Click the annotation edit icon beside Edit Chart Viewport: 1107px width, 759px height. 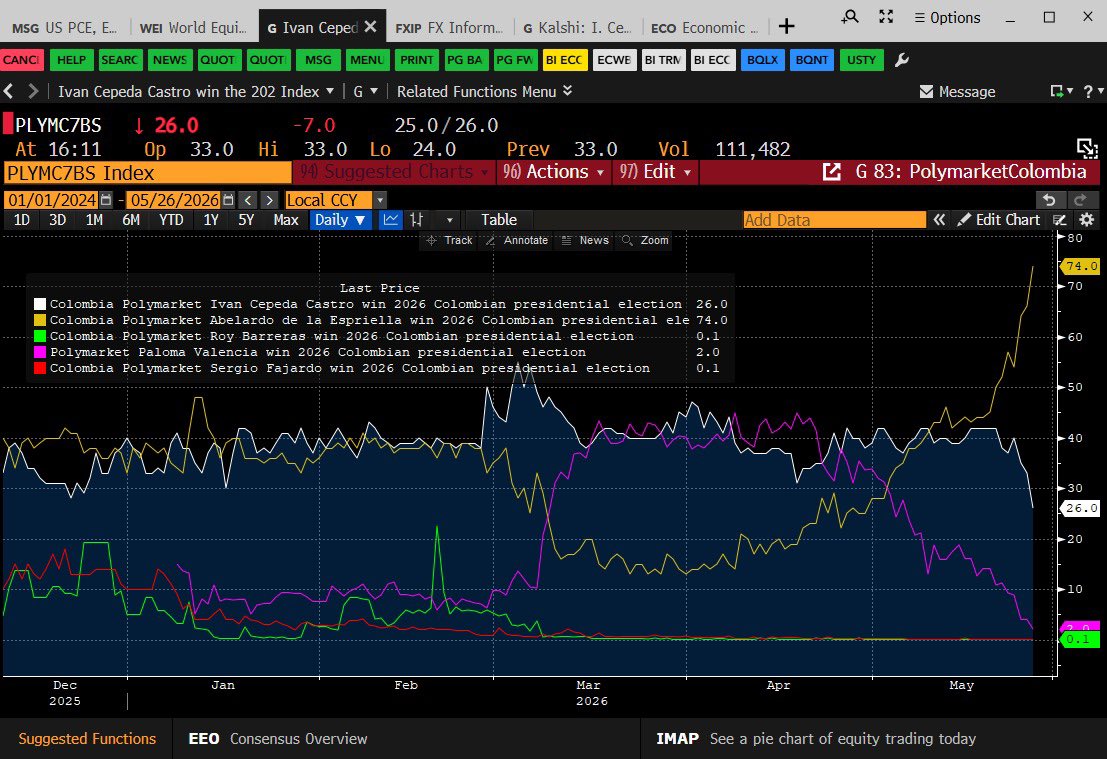click(x=1060, y=220)
